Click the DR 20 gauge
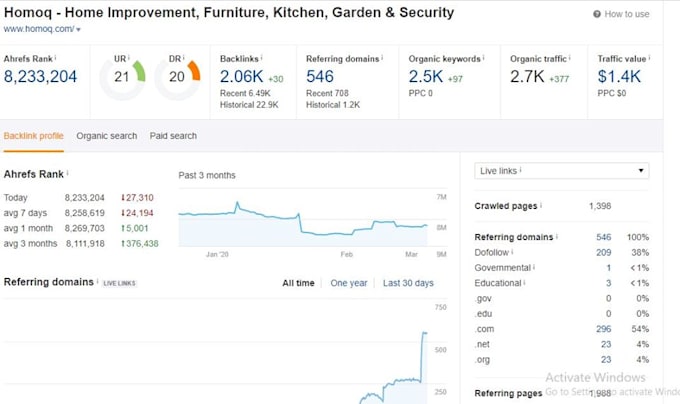Viewport: 680px width, 404px height. 177,79
